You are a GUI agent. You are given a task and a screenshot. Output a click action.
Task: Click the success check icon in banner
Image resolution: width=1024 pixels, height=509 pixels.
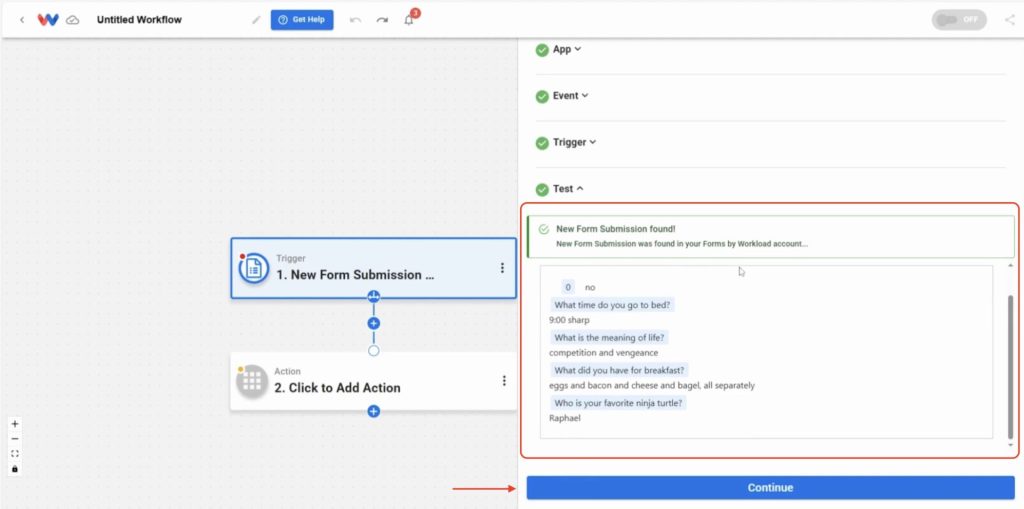(543, 229)
